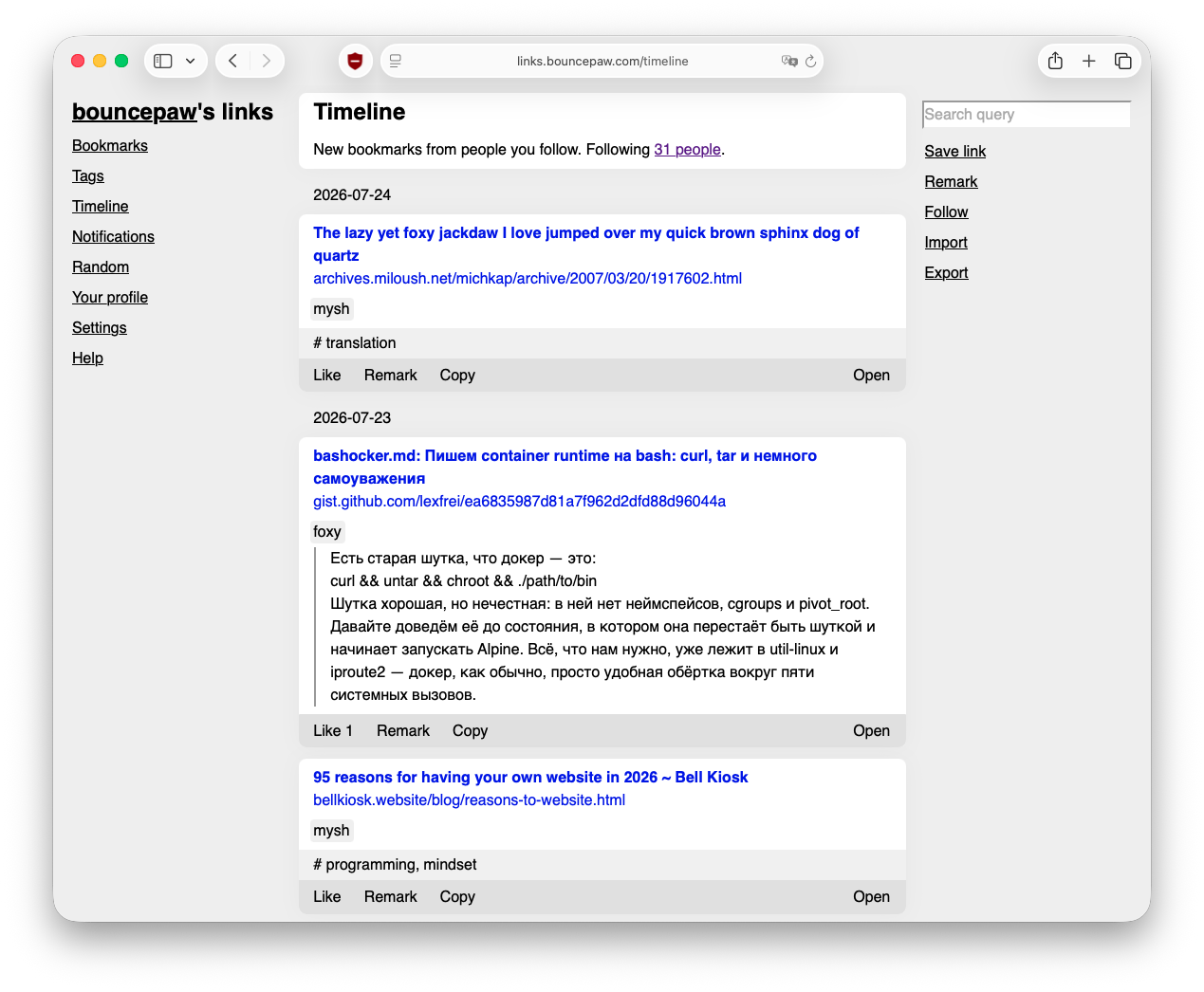Screen dimensions: 1204x992
Task: Click Open on the bashocker bookmark
Action: click(871, 730)
